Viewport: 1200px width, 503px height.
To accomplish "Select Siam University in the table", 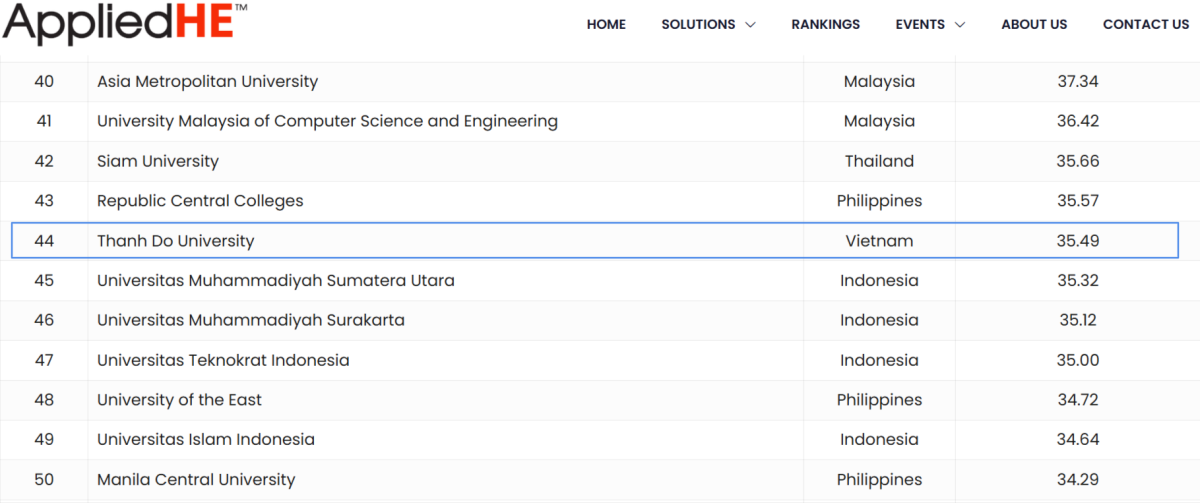I will (x=157, y=161).
